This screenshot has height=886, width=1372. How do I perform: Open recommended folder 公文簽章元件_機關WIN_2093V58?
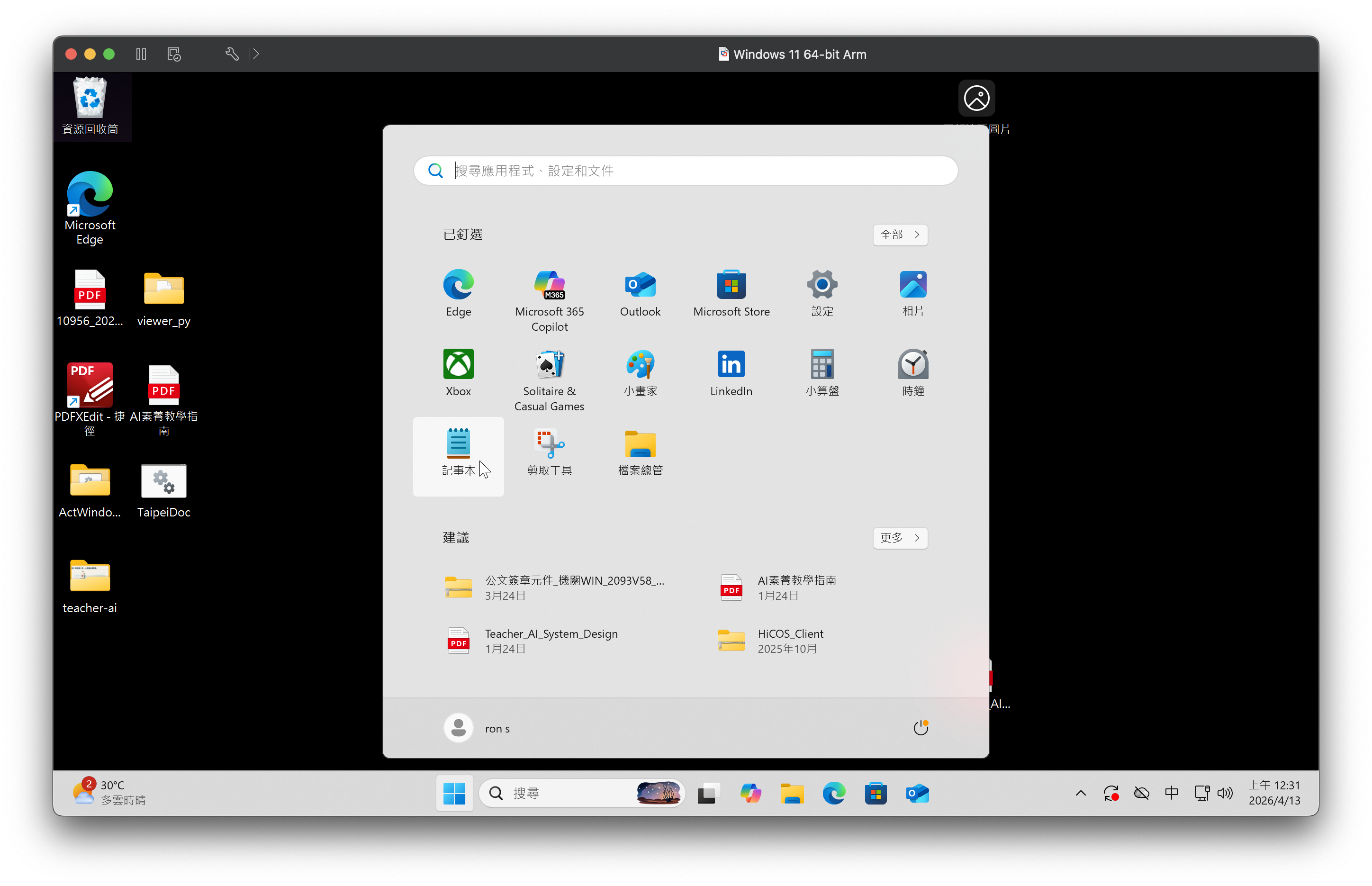555,588
